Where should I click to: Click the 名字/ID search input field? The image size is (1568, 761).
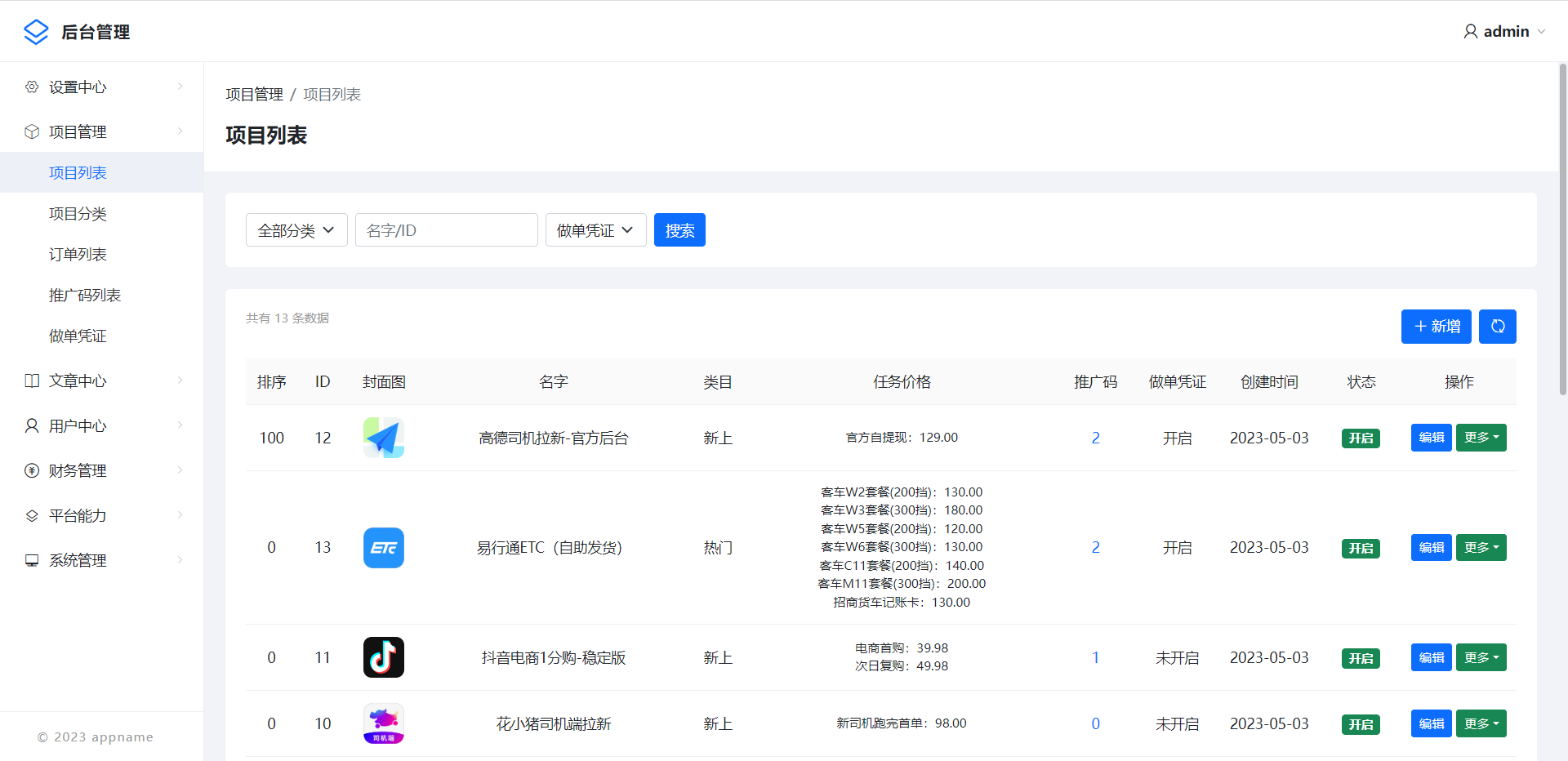pos(446,230)
